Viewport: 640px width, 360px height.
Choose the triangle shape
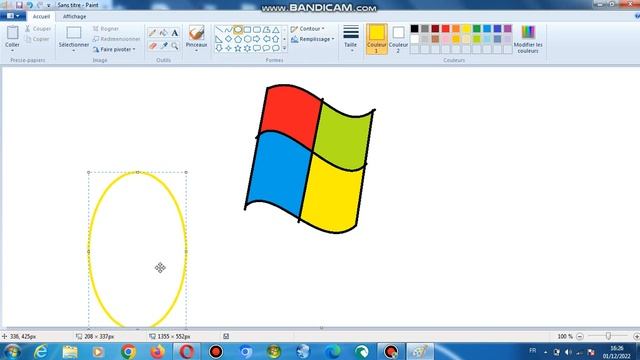pos(276,30)
